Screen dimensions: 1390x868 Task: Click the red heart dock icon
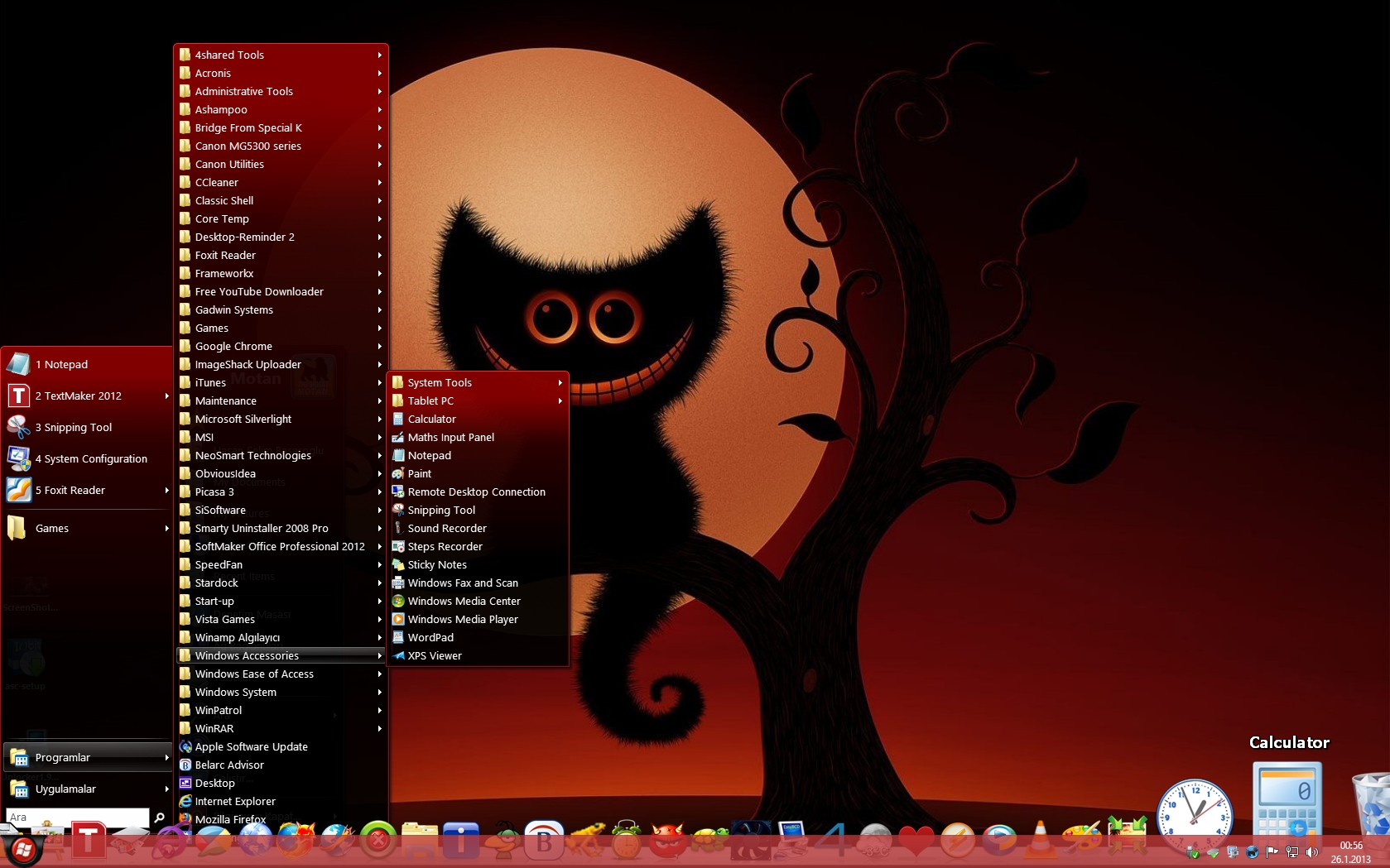click(916, 841)
